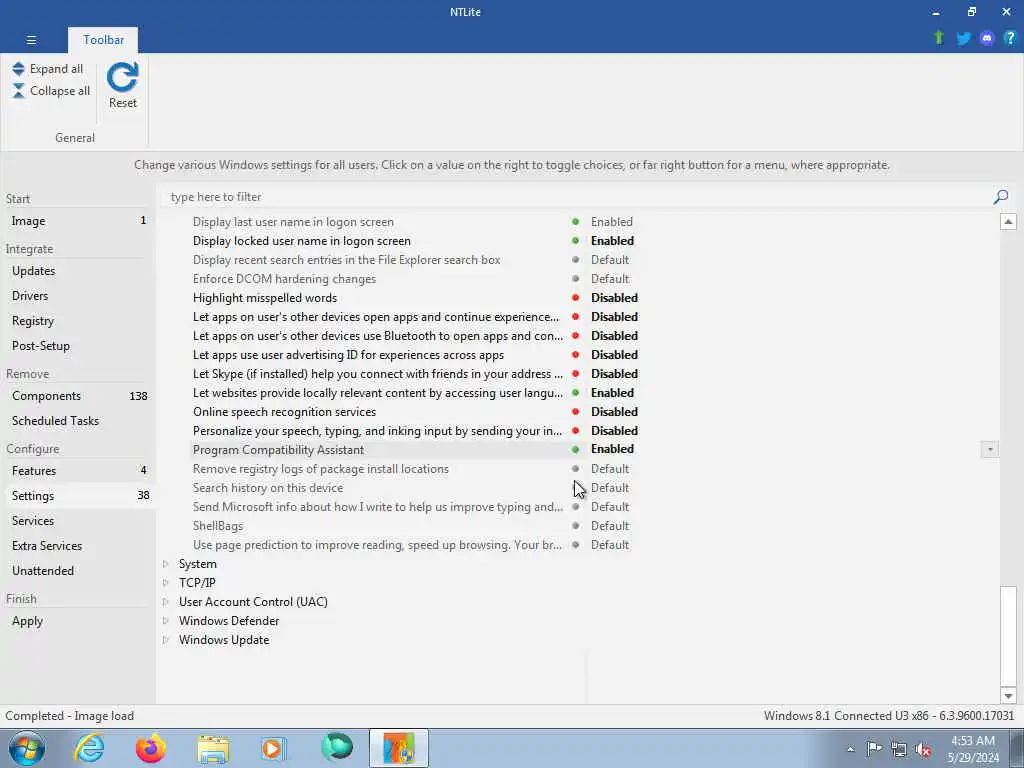Open Scheduled Tasks in the sidebar
Image resolution: width=1024 pixels, height=768 pixels.
(x=78, y=421)
